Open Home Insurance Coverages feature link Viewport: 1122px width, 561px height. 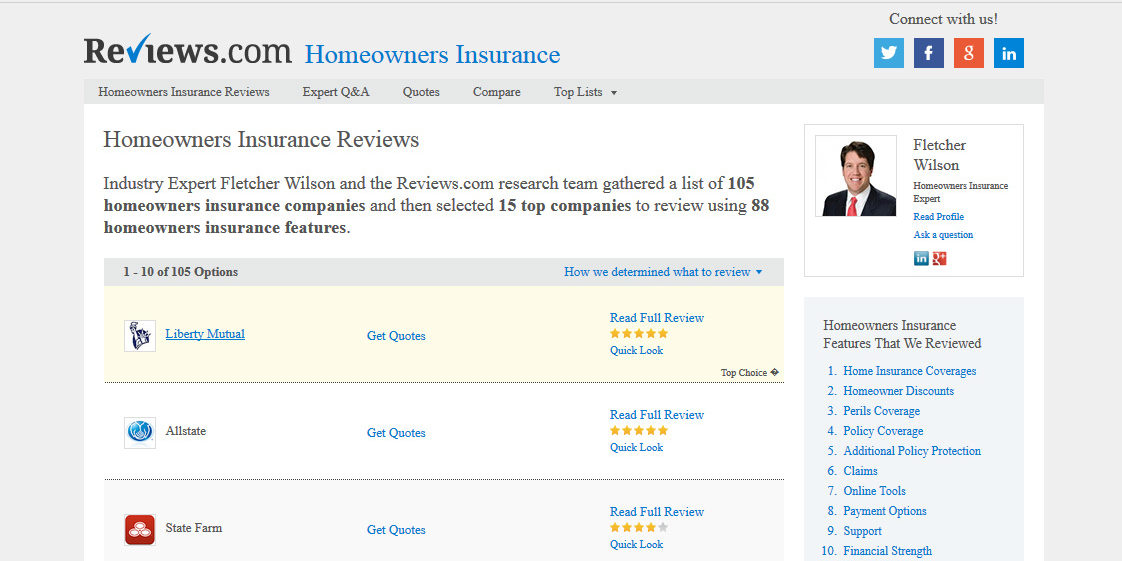pos(909,371)
